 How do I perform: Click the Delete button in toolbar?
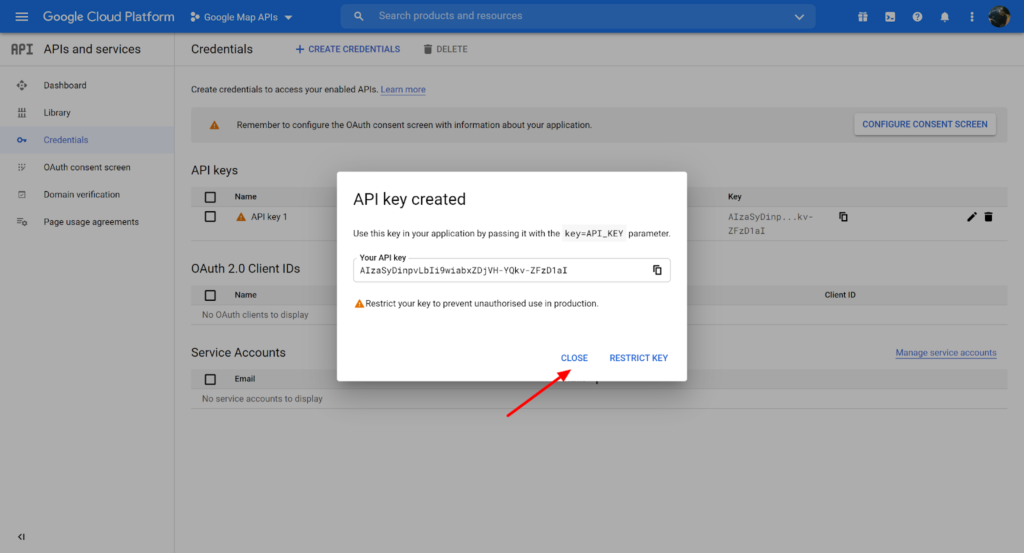[445, 50]
